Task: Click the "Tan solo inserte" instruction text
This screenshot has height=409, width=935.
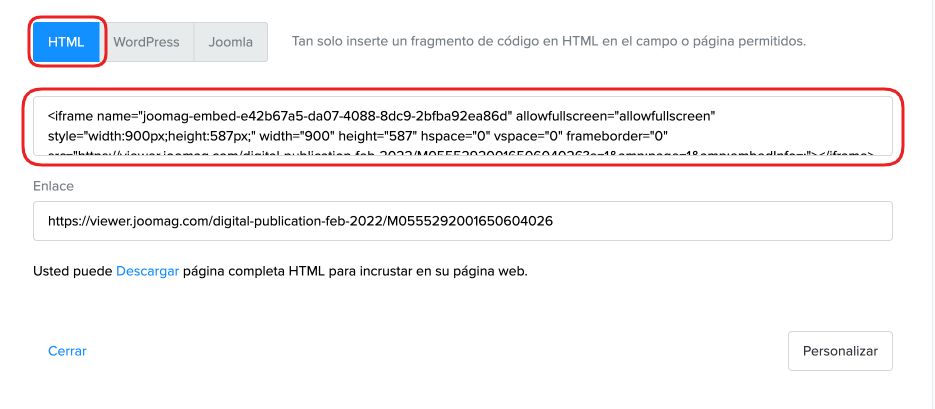Action: point(548,42)
